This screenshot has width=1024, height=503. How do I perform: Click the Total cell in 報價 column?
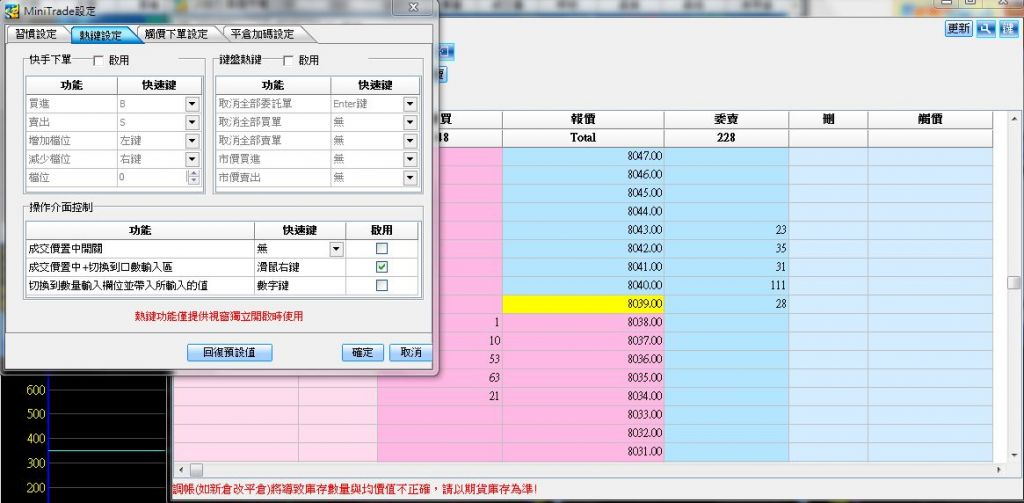(583, 138)
